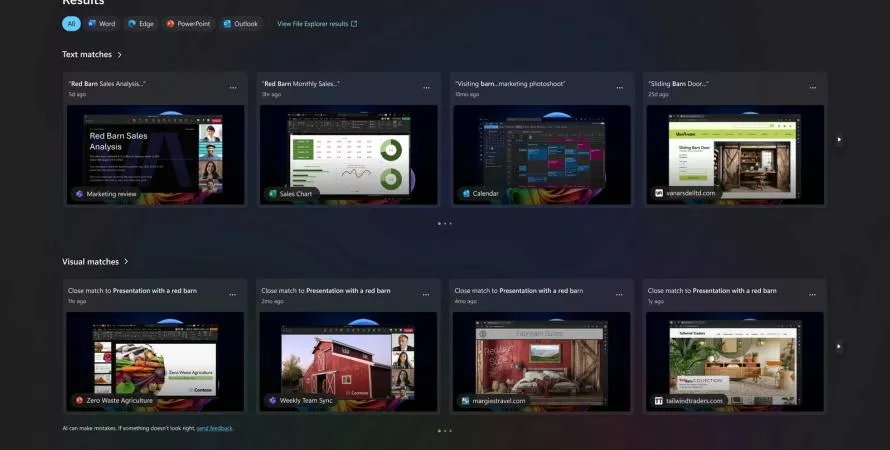The width and height of the screenshot is (890, 450).
Task: Click "Visiting barn...marketing photoshoot" card title
Action: tap(510, 83)
